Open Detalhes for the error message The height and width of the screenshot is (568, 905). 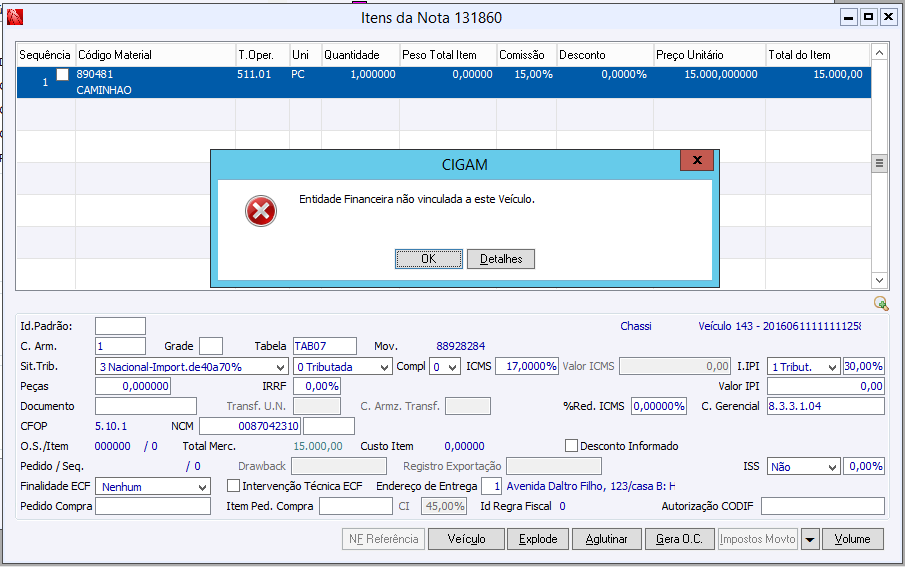[x=501, y=259]
